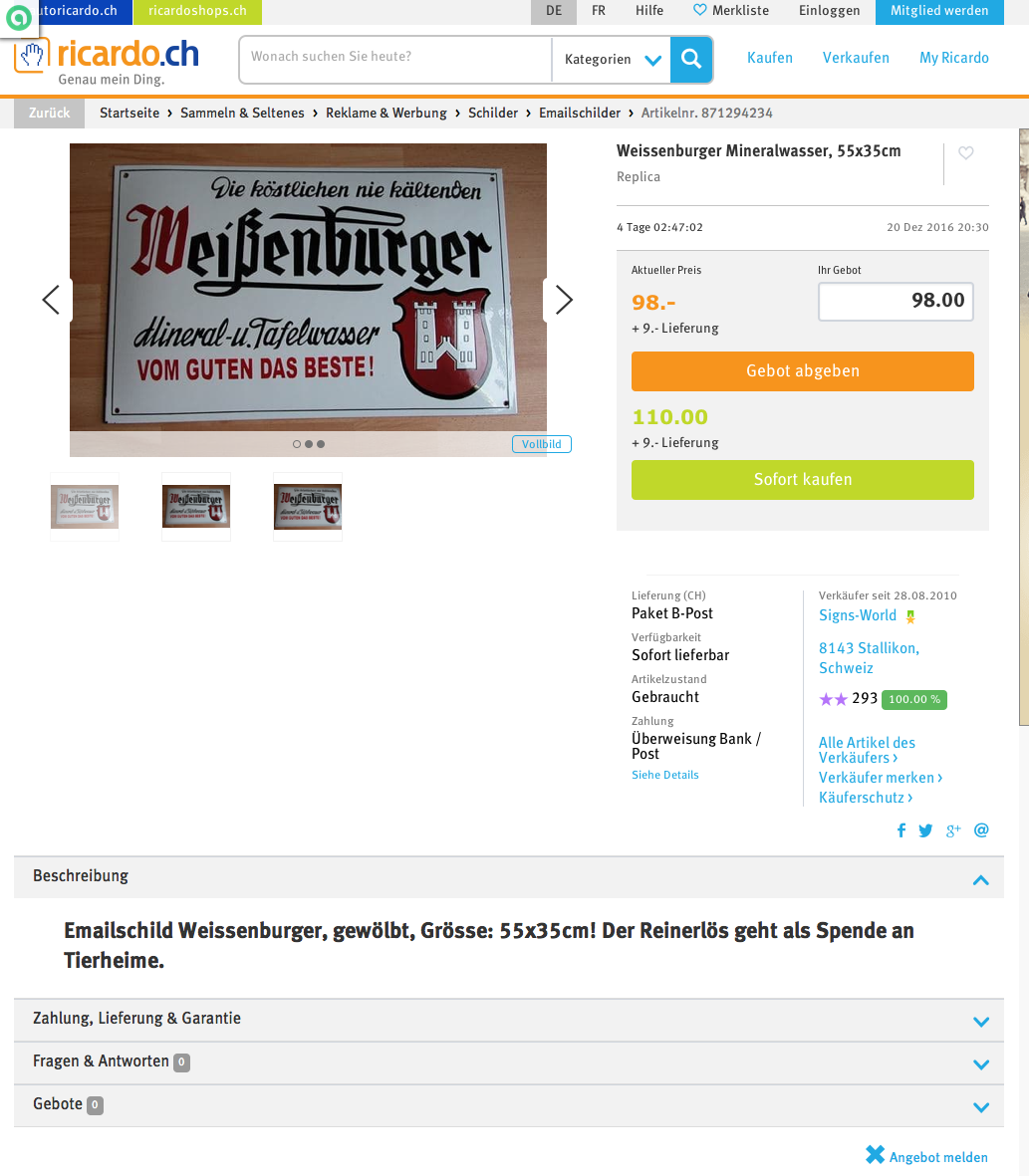Expand the Gebote section
This screenshot has width=1029, height=1176.
point(508,1105)
